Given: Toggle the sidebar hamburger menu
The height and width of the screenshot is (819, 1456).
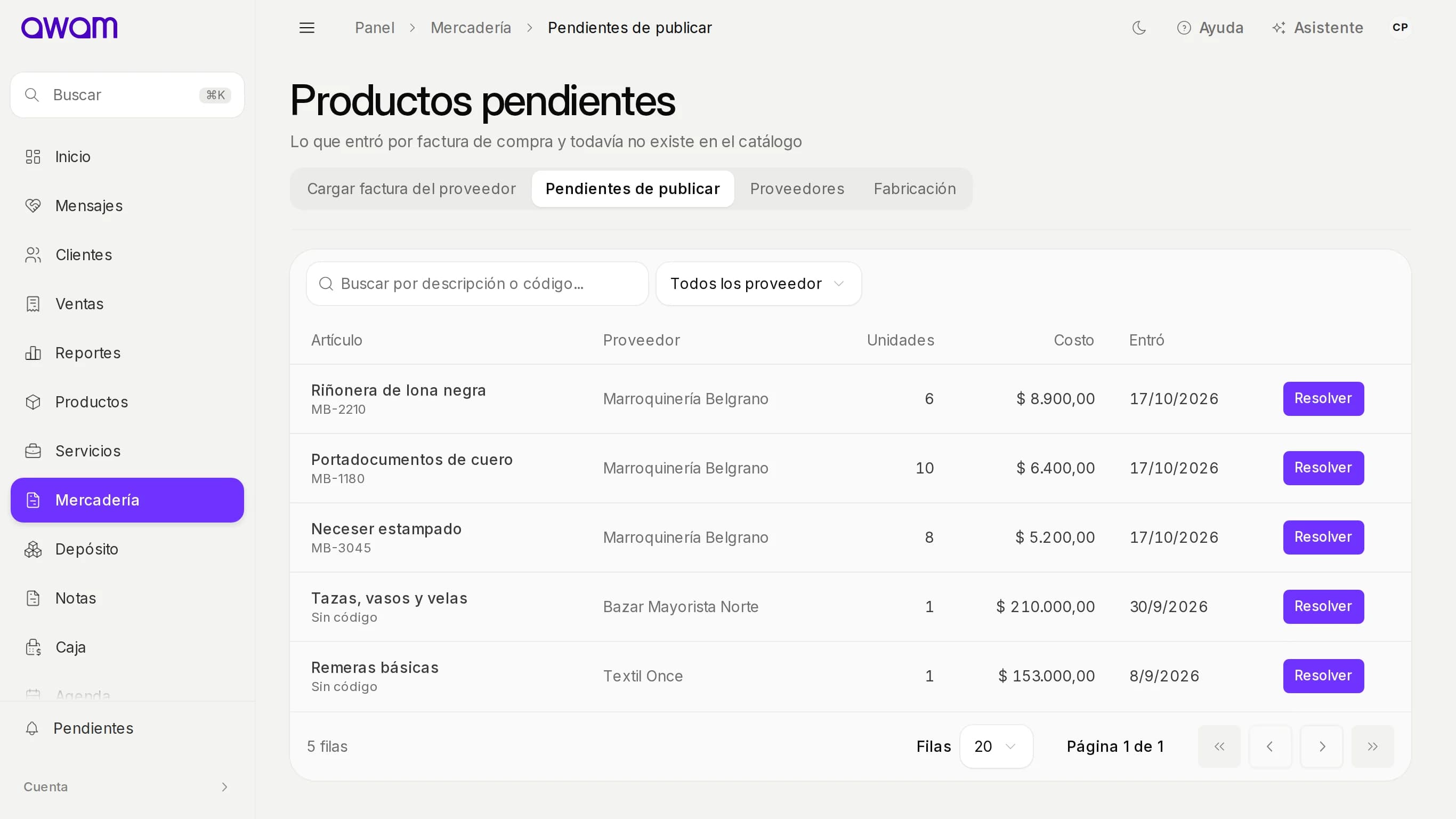Looking at the screenshot, I should point(307,28).
